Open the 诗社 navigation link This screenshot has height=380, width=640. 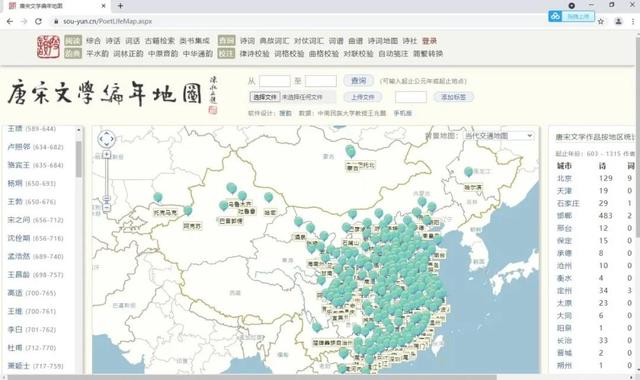pos(410,40)
